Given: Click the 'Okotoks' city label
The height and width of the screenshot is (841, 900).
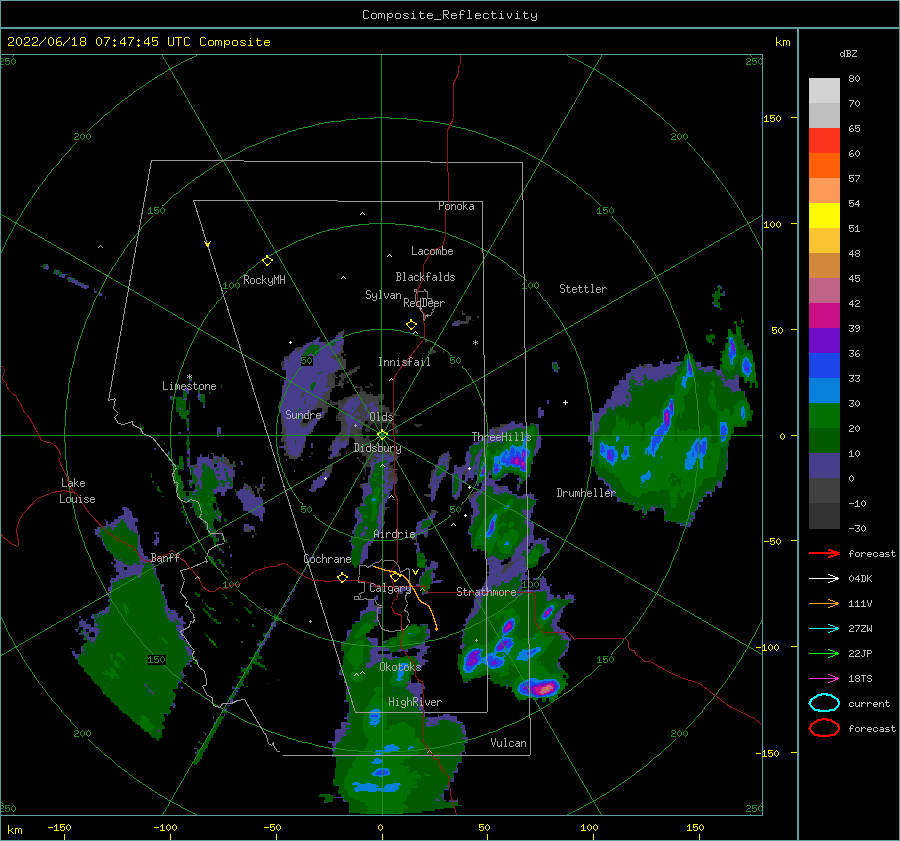Looking at the screenshot, I should [x=400, y=667].
